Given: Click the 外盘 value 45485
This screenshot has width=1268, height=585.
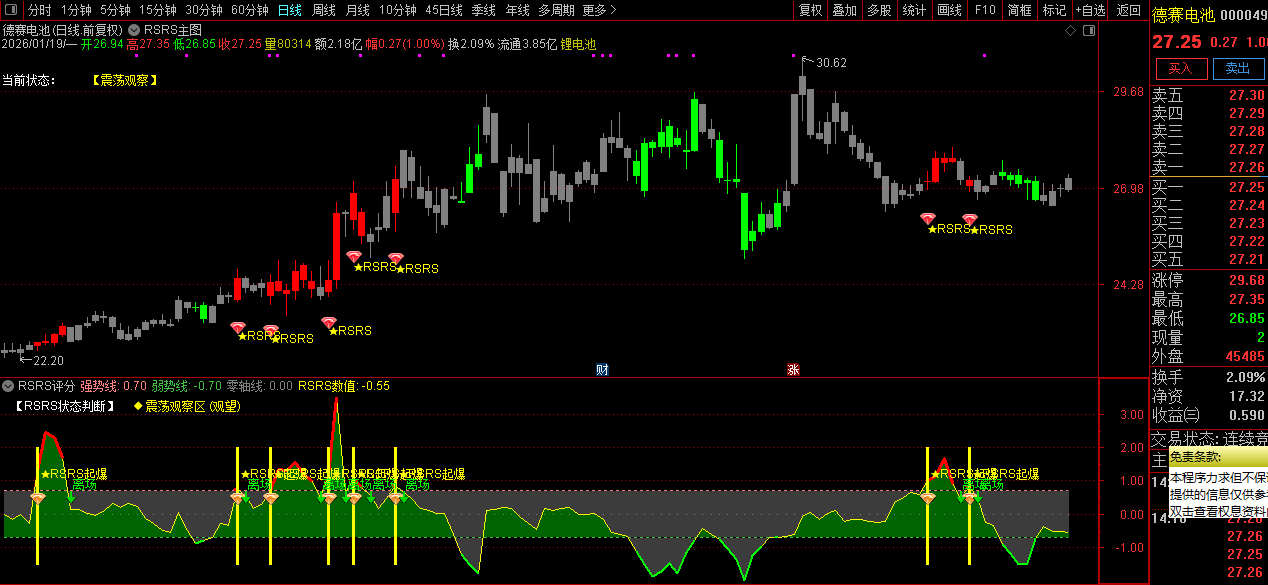Looking at the screenshot, I should pos(1244,356).
